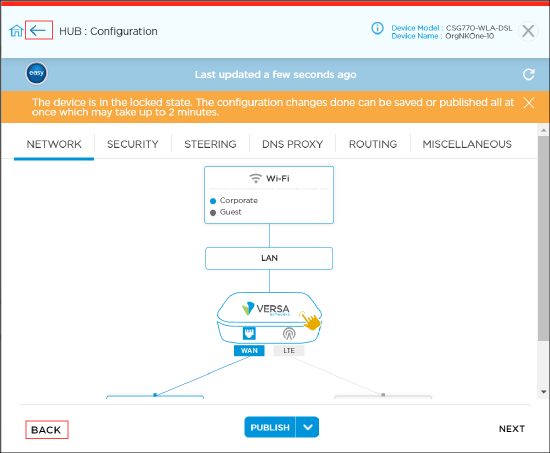550x453 pixels.
Task: Open the MISCELLANEOUS tab
Action: (467, 144)
